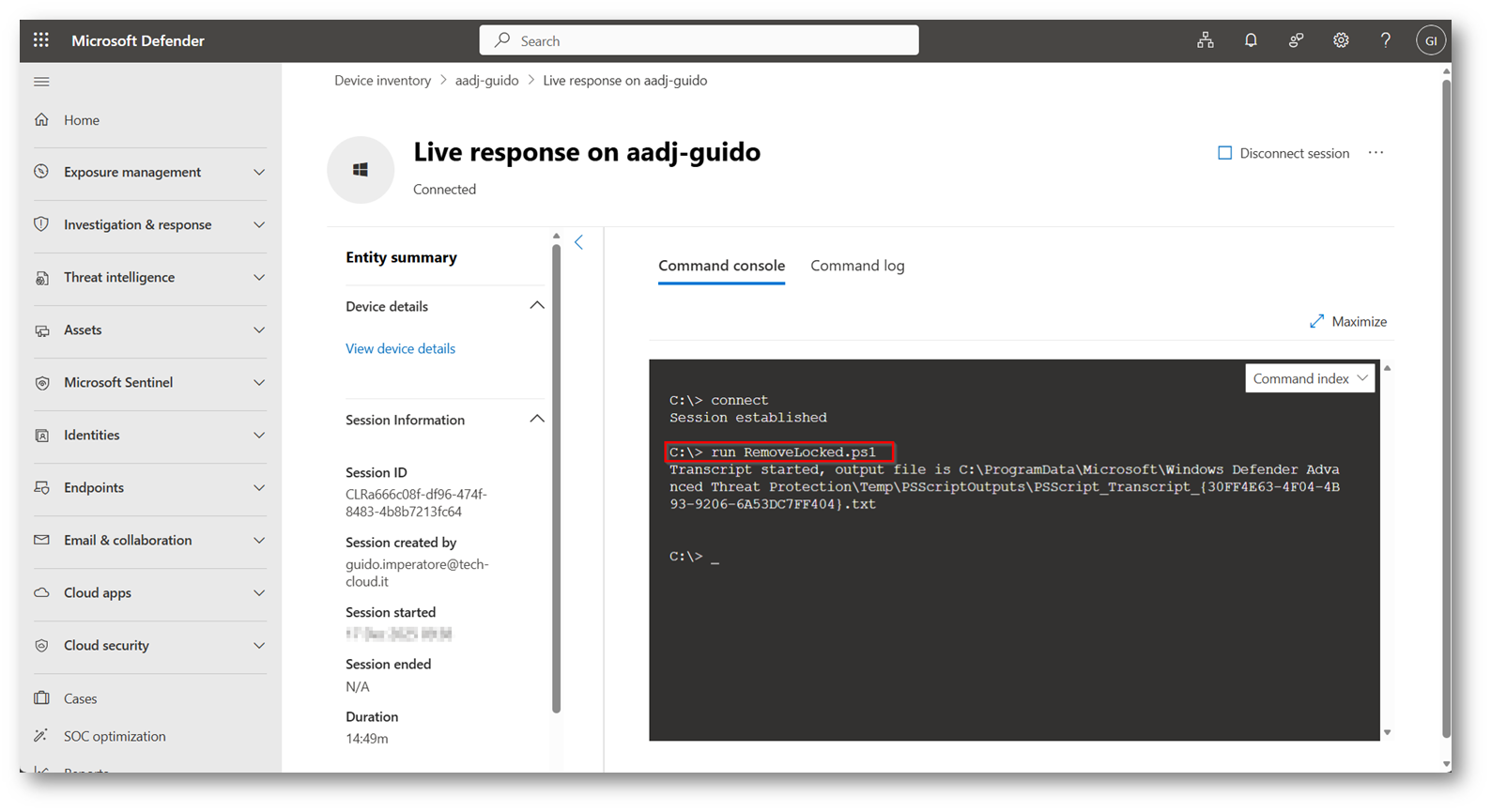Open the Command index dropdown
The height and width of the screenshot is (812, 1491).
(1310, 378)
